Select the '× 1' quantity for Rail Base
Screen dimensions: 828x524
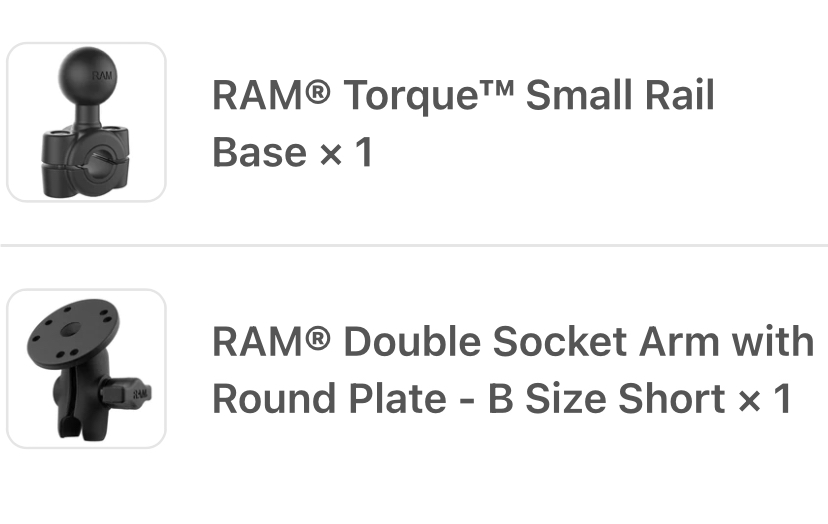click(x=347, y=153)
